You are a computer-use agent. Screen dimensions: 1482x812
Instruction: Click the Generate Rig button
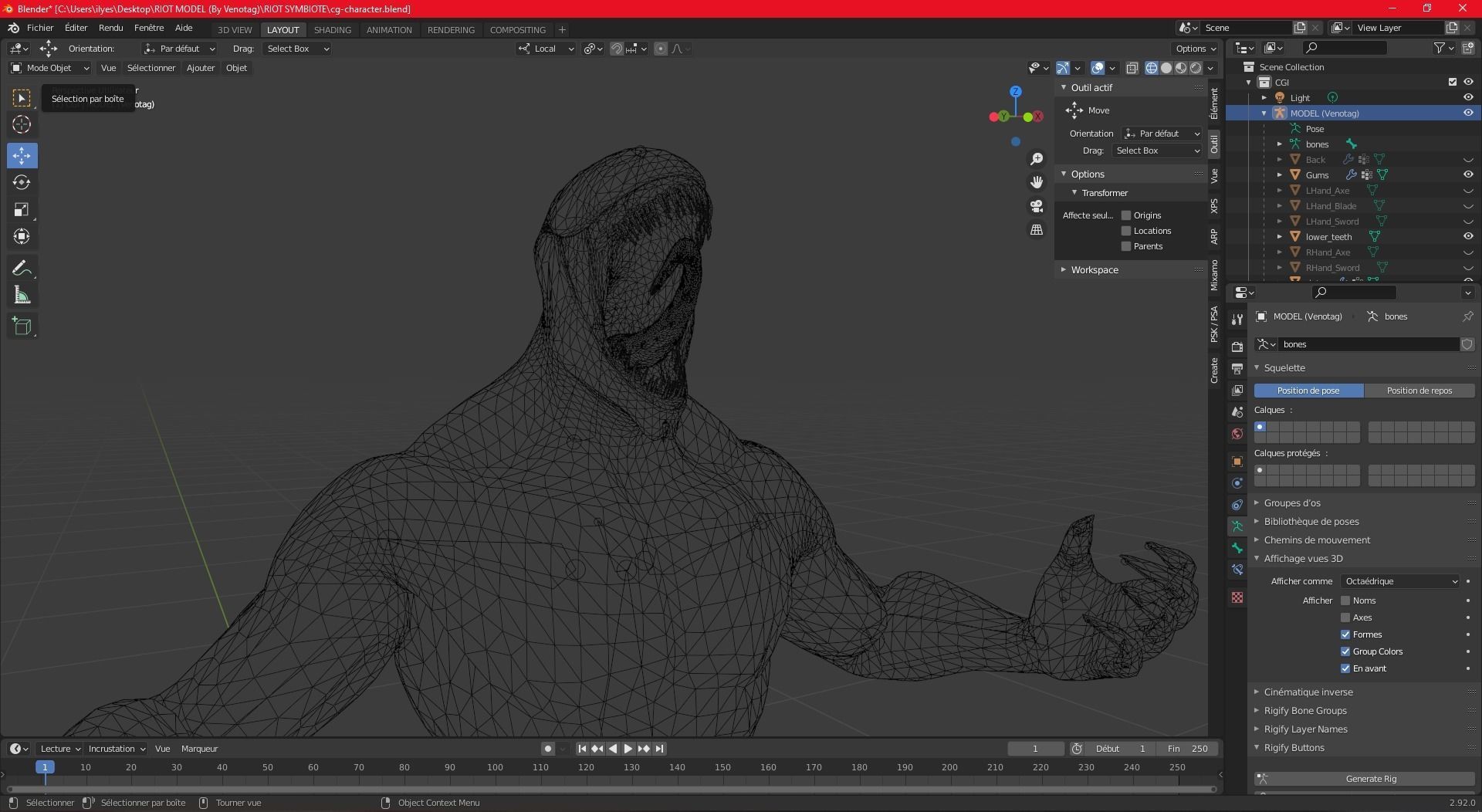1365,779
